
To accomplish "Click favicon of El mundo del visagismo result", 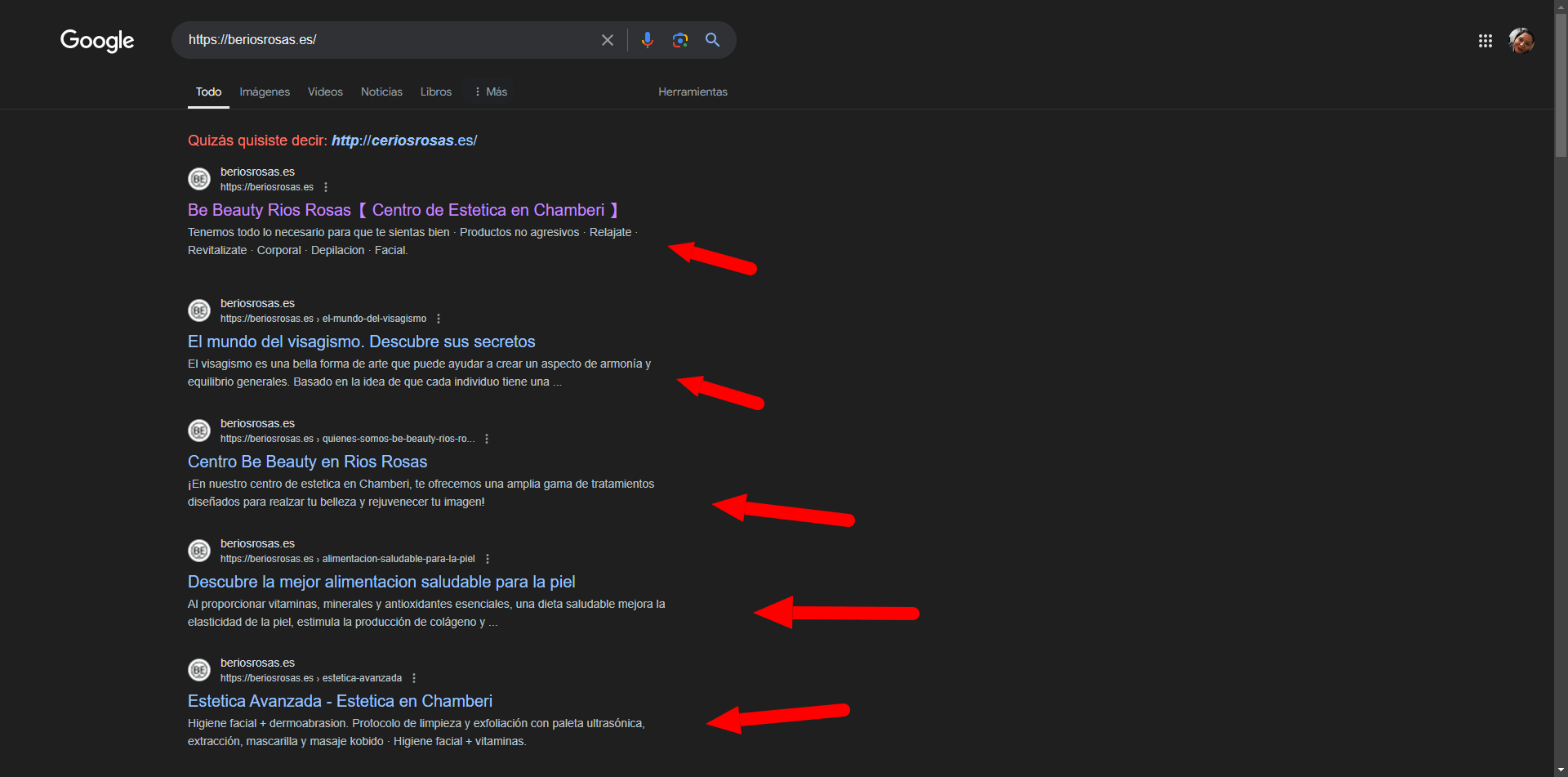I will [199, 310].
